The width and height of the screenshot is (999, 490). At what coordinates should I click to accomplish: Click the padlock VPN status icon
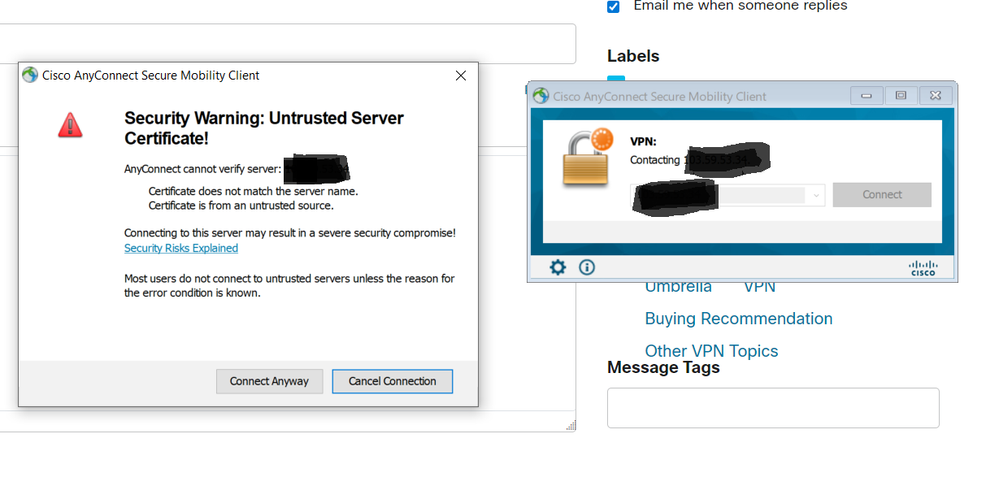coord(587,157)
